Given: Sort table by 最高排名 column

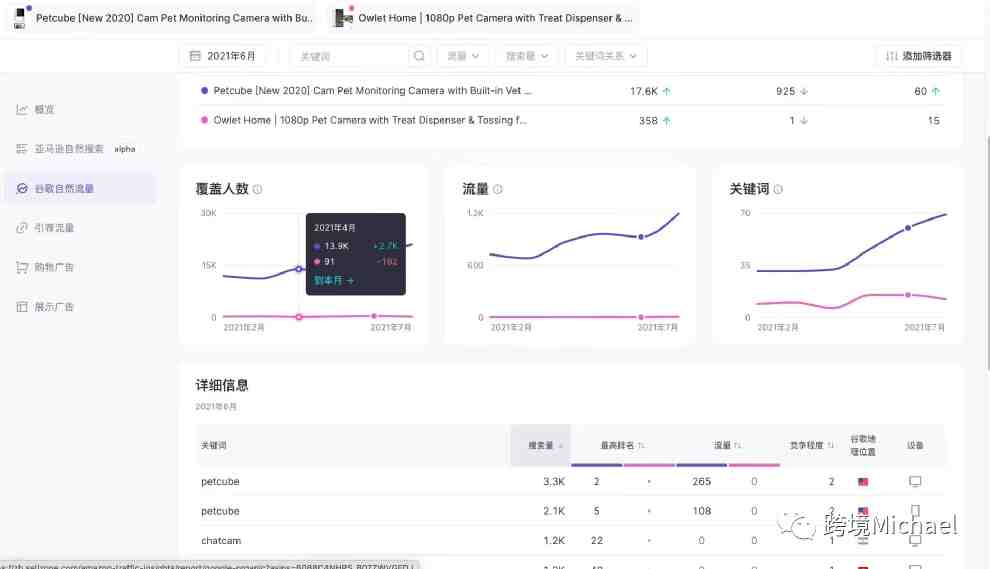Looking at the screenshot, I should point(622,445).
